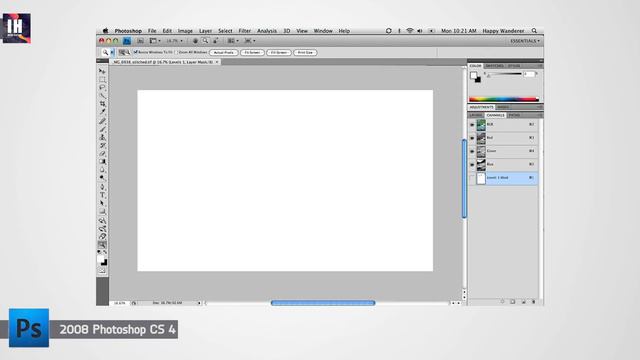Viewport: 640px width, 360px height.
Task: Open the File menu
Action: (152, 31)
